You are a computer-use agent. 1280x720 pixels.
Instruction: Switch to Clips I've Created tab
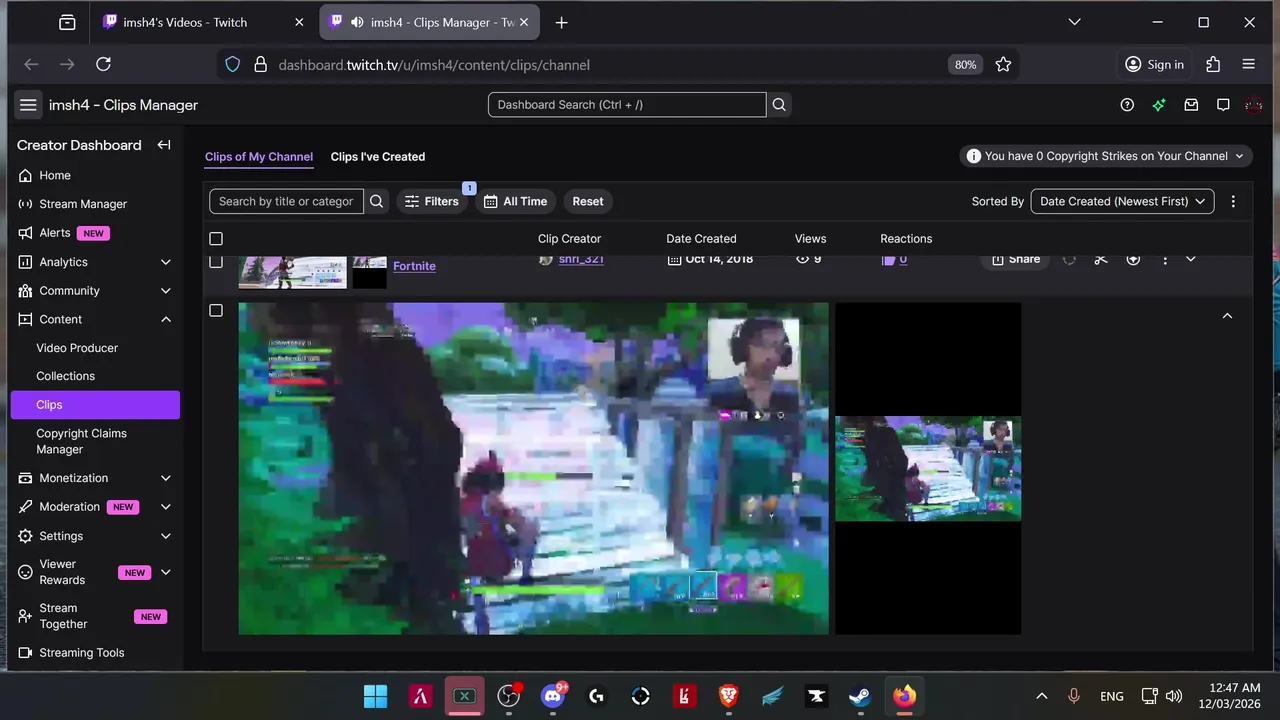[x=378, y=157]
